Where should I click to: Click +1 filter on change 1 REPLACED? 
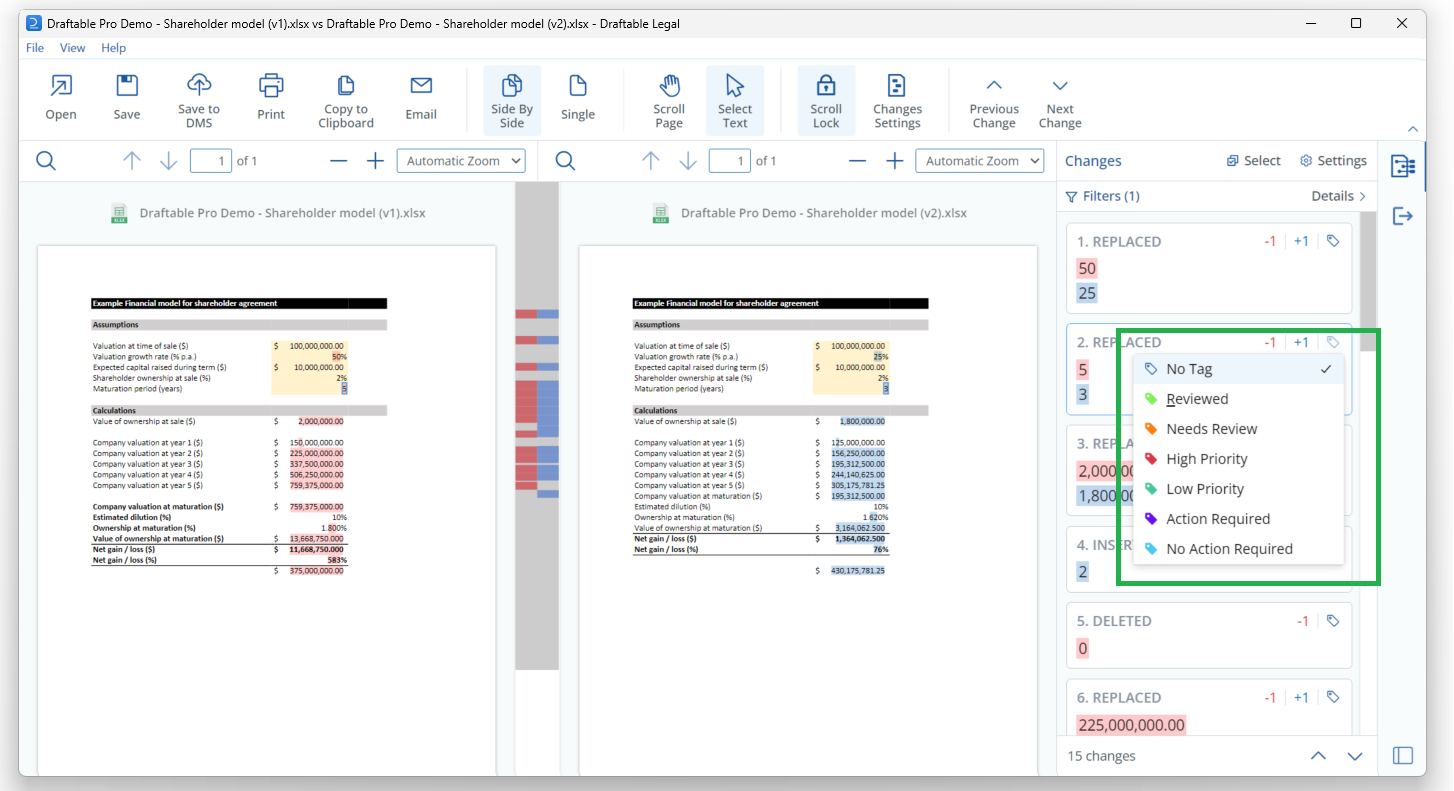[1301, 241]
